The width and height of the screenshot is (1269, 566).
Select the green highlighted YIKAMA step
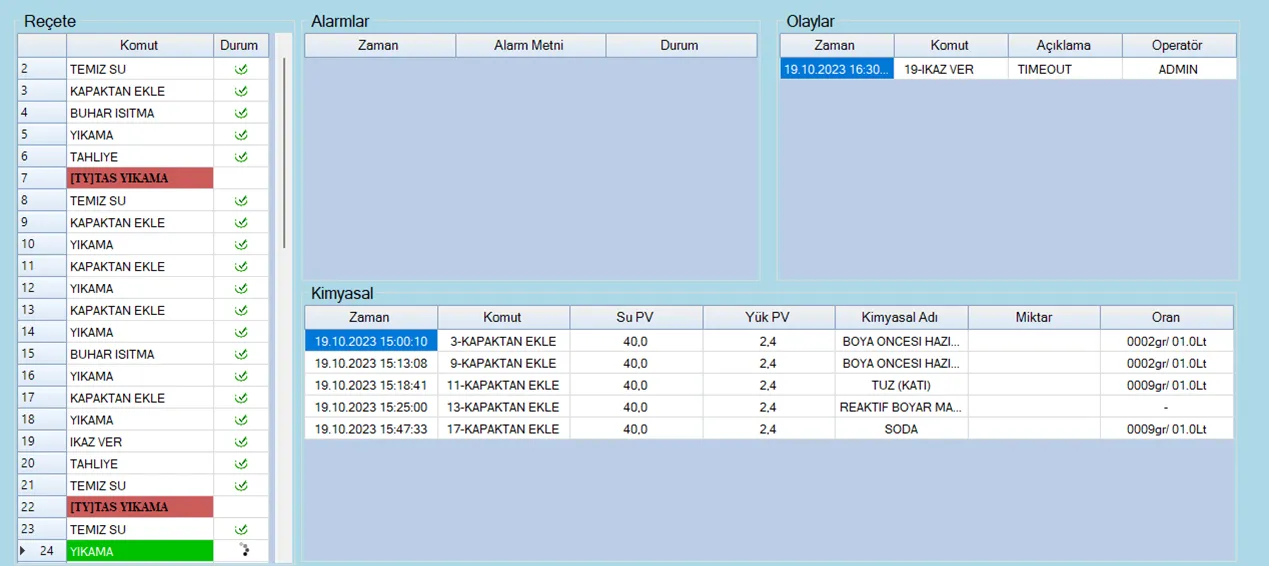(x=140, y=551)
